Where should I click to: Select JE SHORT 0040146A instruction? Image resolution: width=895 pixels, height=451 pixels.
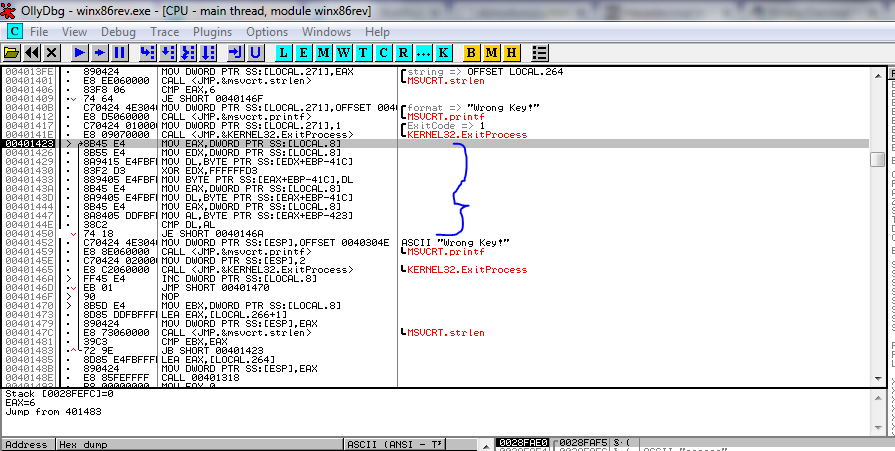[x=212, y=233]
